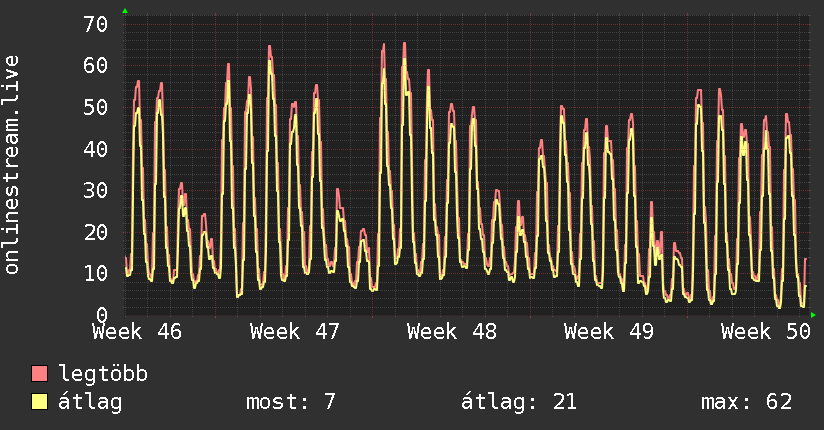Select the legtöbb legend label
The height and width of the screenshot is (430, 824).
point(103,374)
